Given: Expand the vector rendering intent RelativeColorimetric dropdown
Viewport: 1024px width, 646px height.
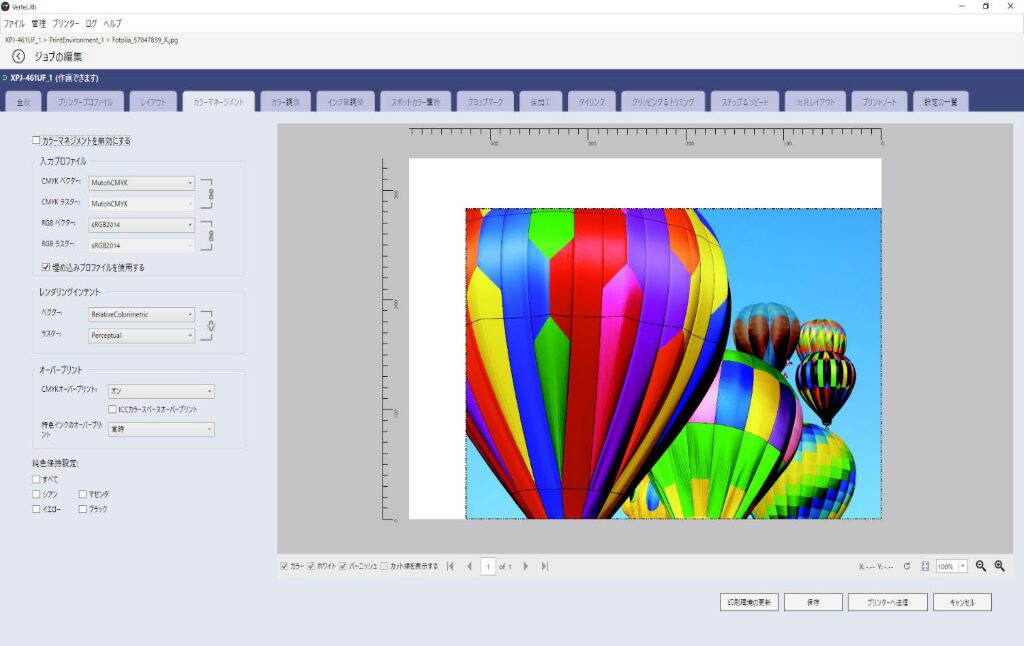Looking at the screenshot, I should coord(142,314).
